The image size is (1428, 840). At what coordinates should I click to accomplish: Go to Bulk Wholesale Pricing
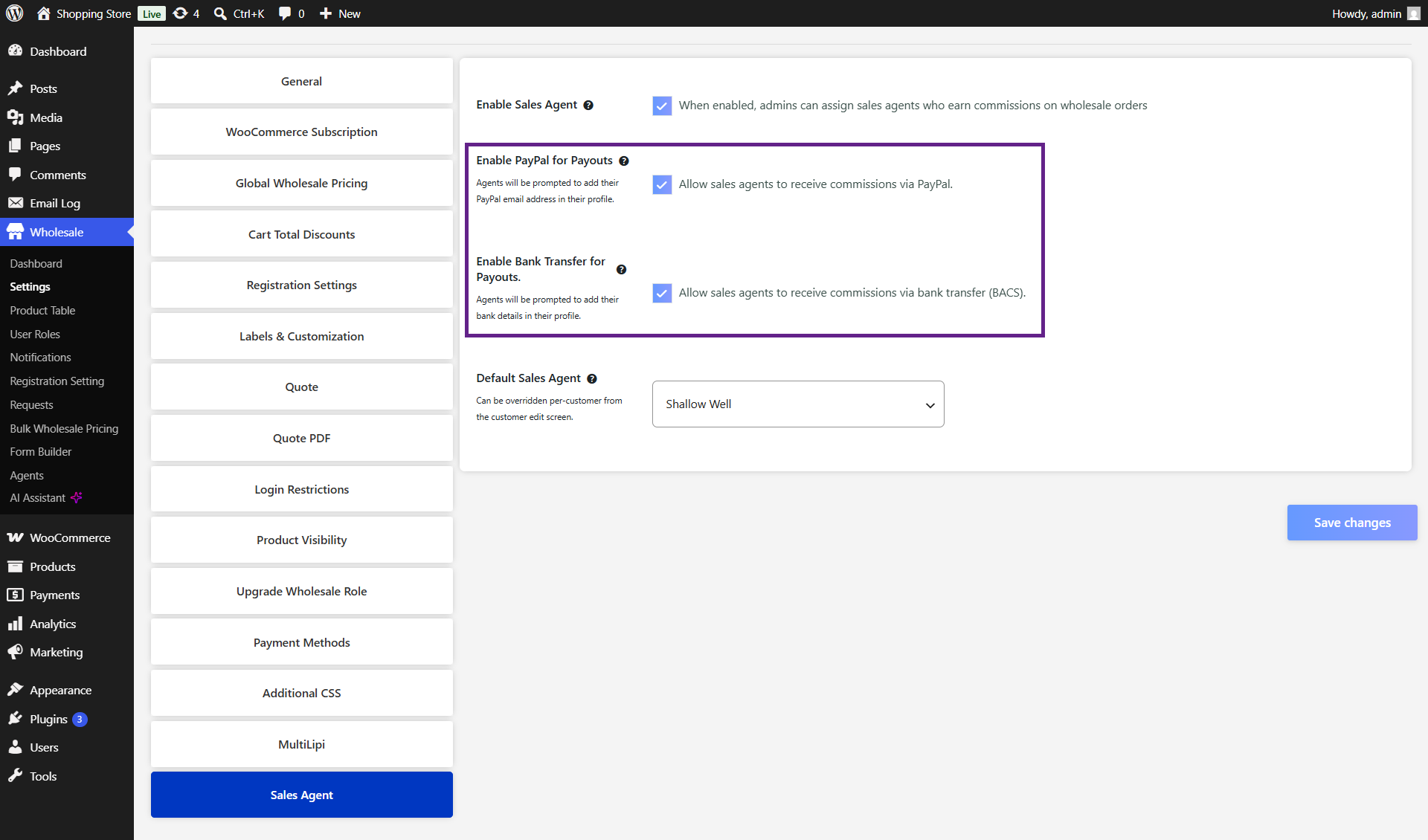click(64, 428)
